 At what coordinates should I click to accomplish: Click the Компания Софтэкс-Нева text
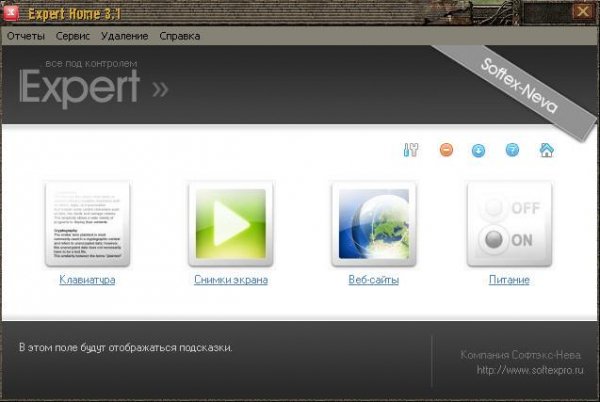pyautogui.click(x=521, y=355)
